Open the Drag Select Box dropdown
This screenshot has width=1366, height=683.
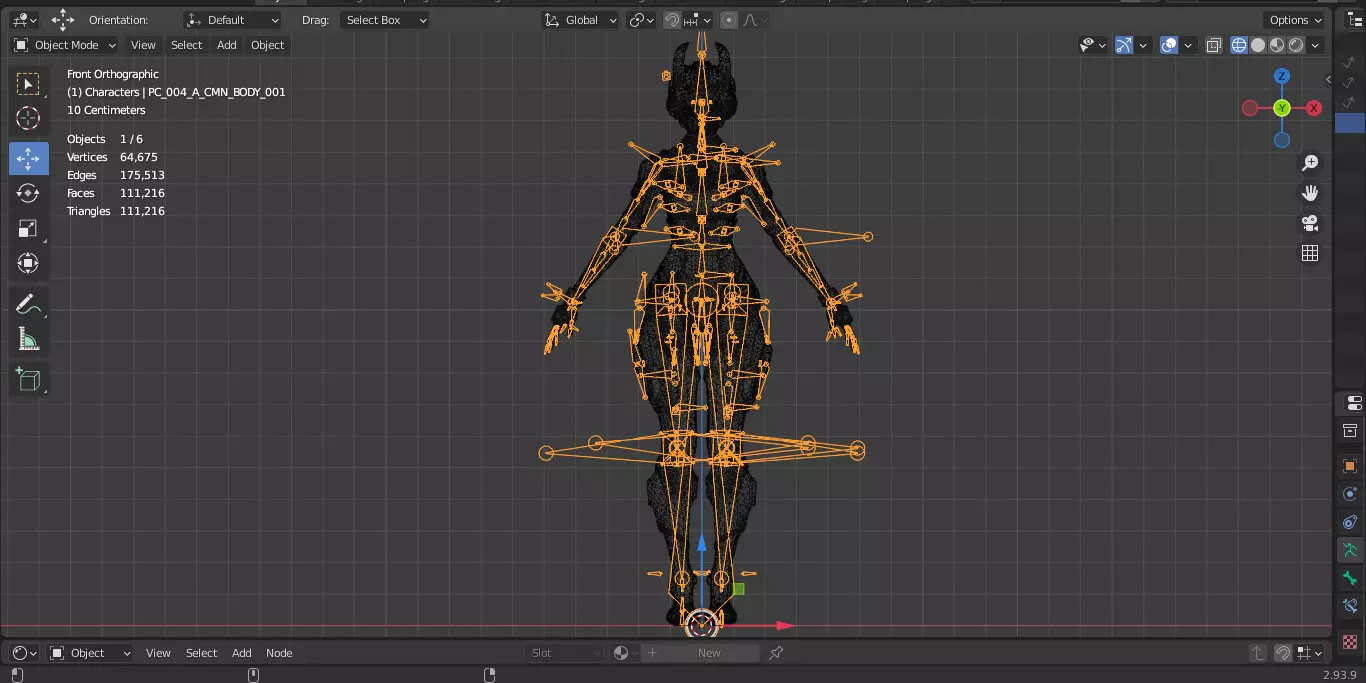pyautogui.click(x=385, y=20)
